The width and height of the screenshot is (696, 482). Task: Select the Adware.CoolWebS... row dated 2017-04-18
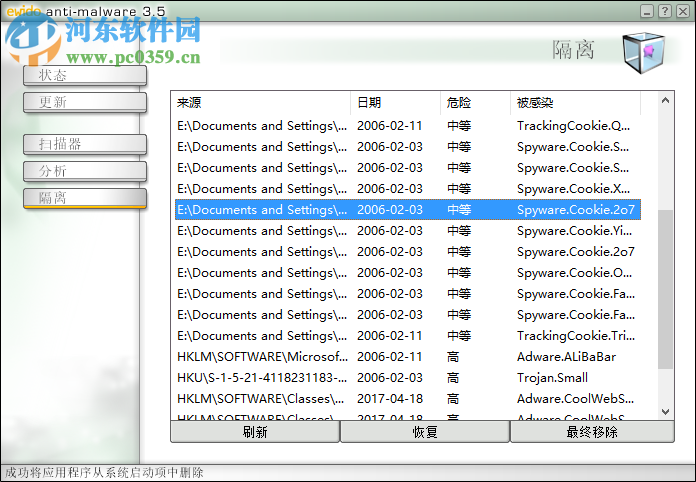407,399
